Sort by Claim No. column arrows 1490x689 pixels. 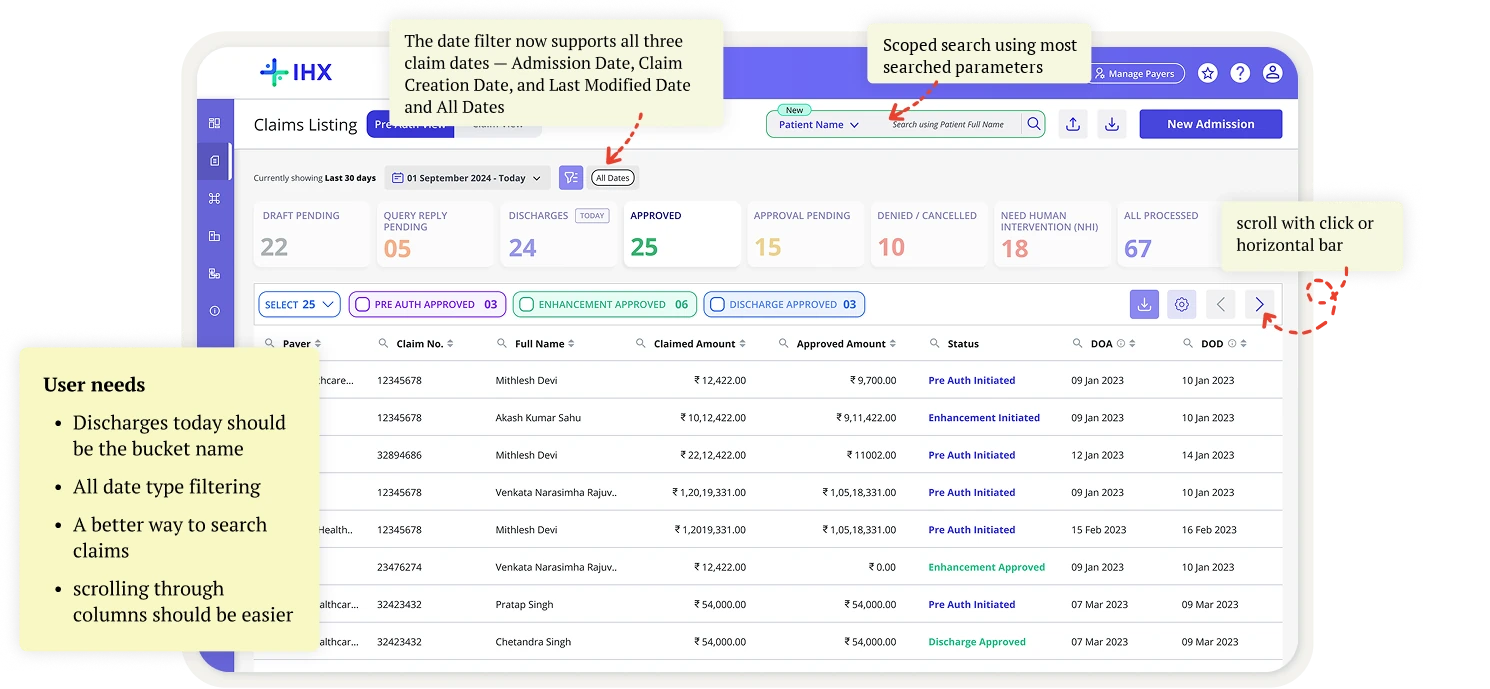point(450,343)
